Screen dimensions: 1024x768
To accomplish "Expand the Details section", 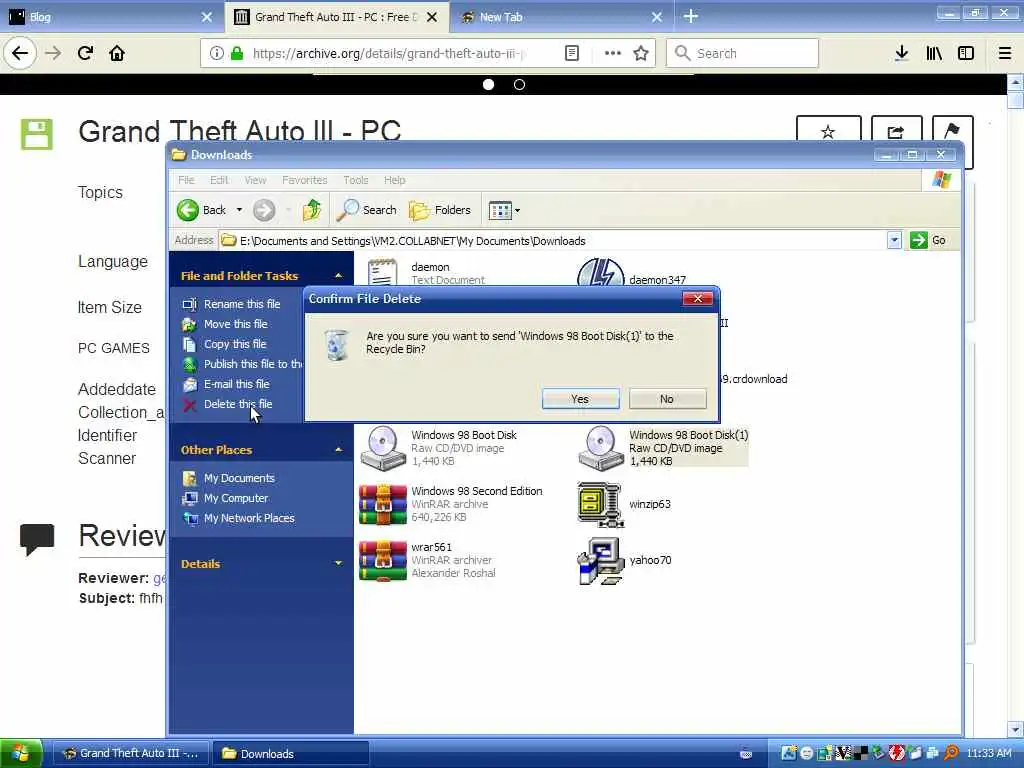I will point(338,563).
